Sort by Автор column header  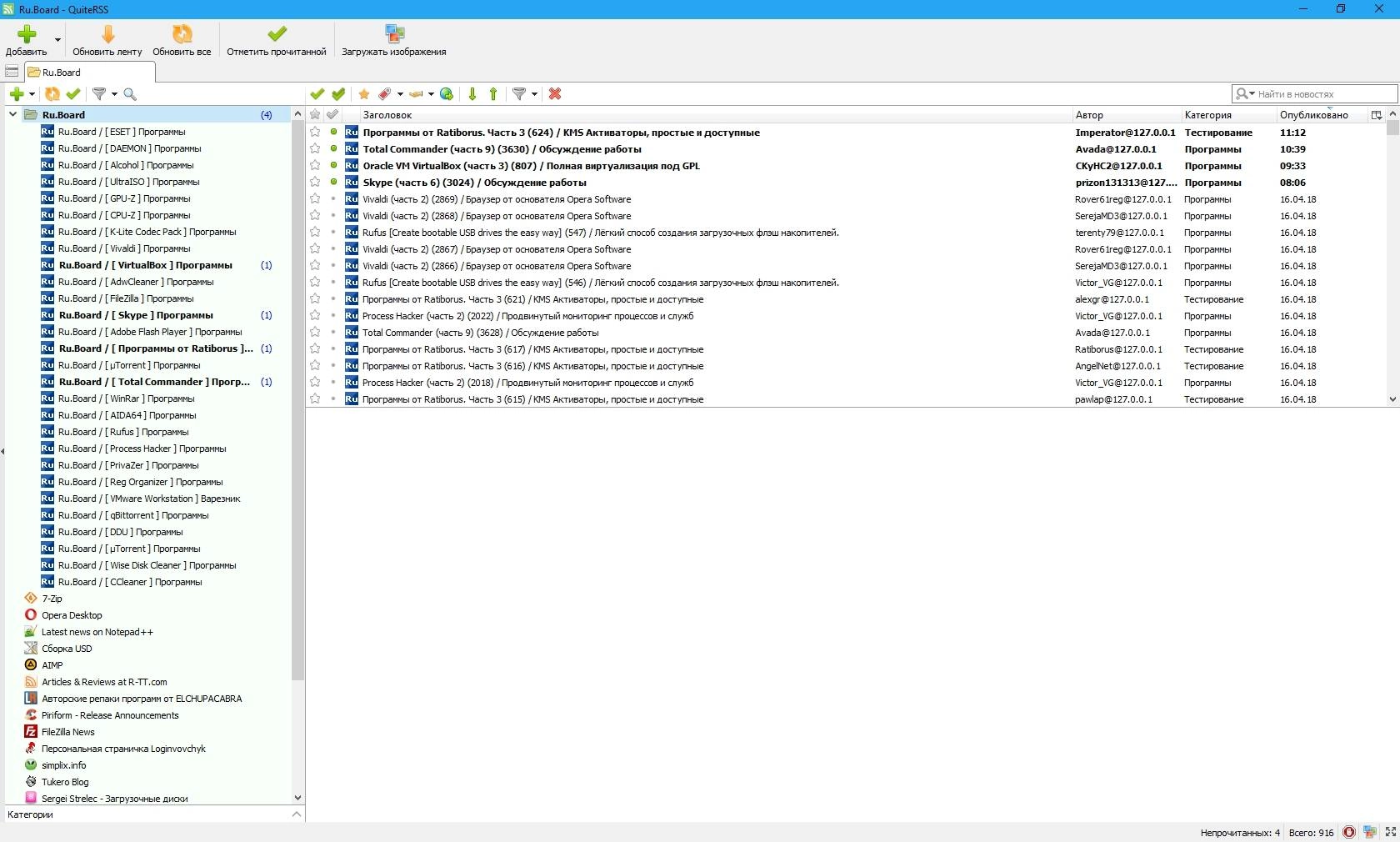click(x=1126, y=115)
